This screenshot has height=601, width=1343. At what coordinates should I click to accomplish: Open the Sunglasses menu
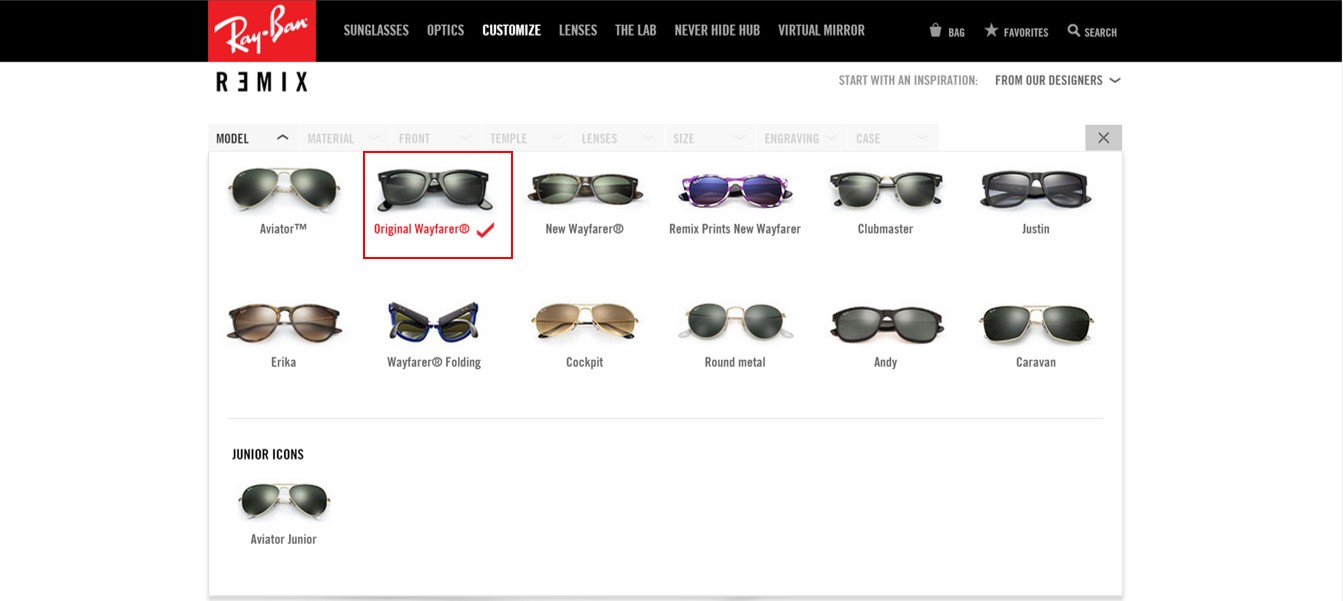pos(376,30)
